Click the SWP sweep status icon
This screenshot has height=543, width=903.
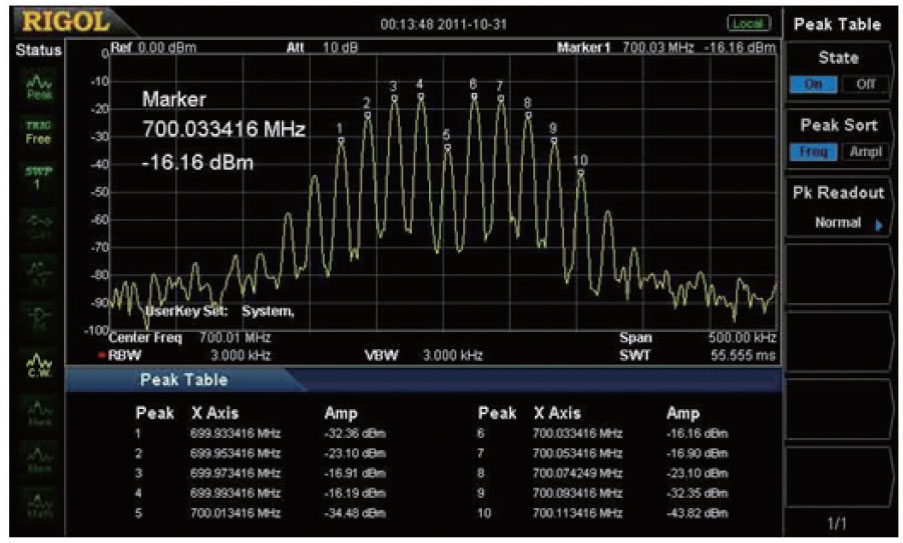point(36,178)
